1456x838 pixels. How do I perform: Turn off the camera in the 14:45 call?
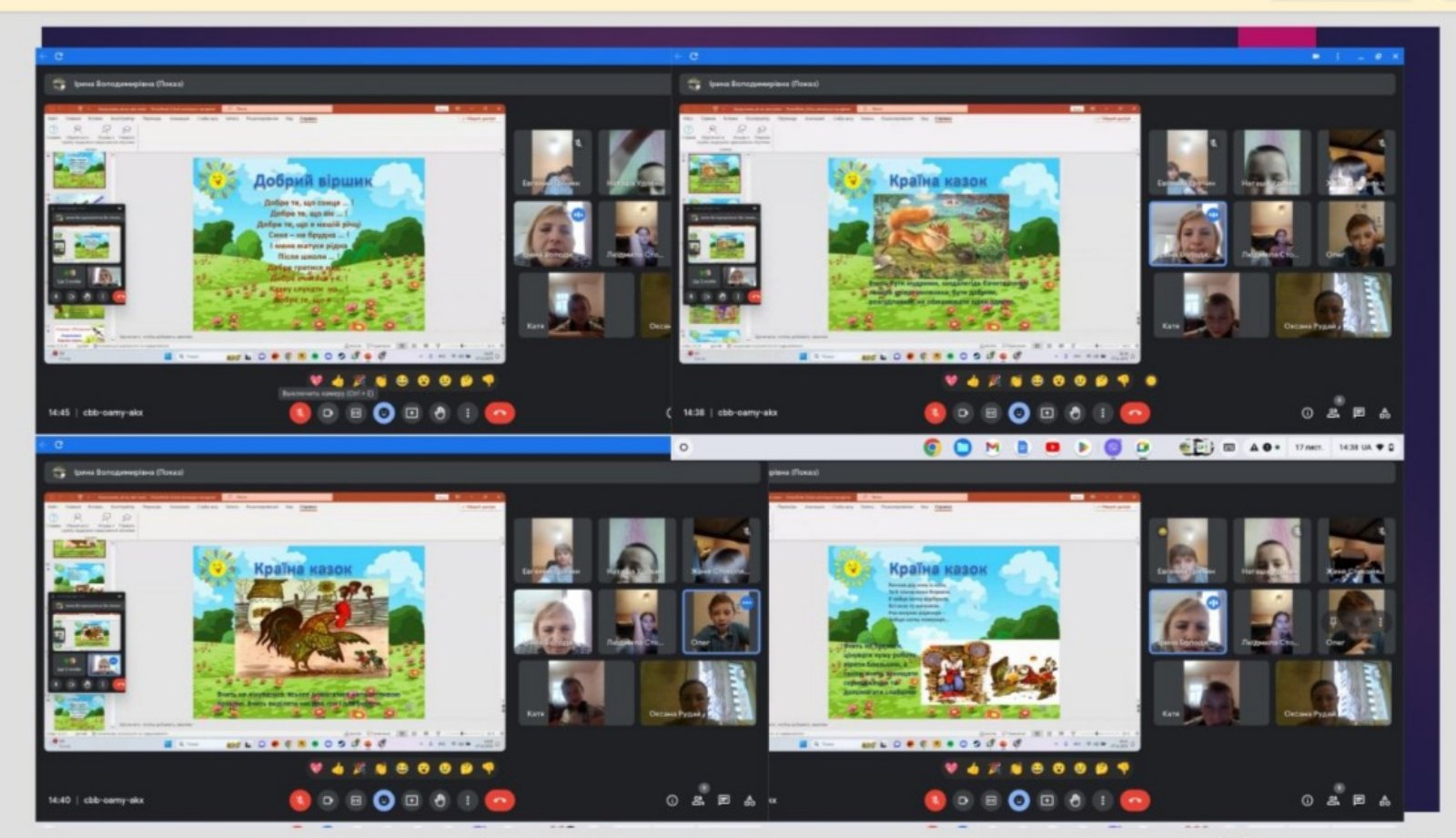pyautogui.click(x=328, y=413)
